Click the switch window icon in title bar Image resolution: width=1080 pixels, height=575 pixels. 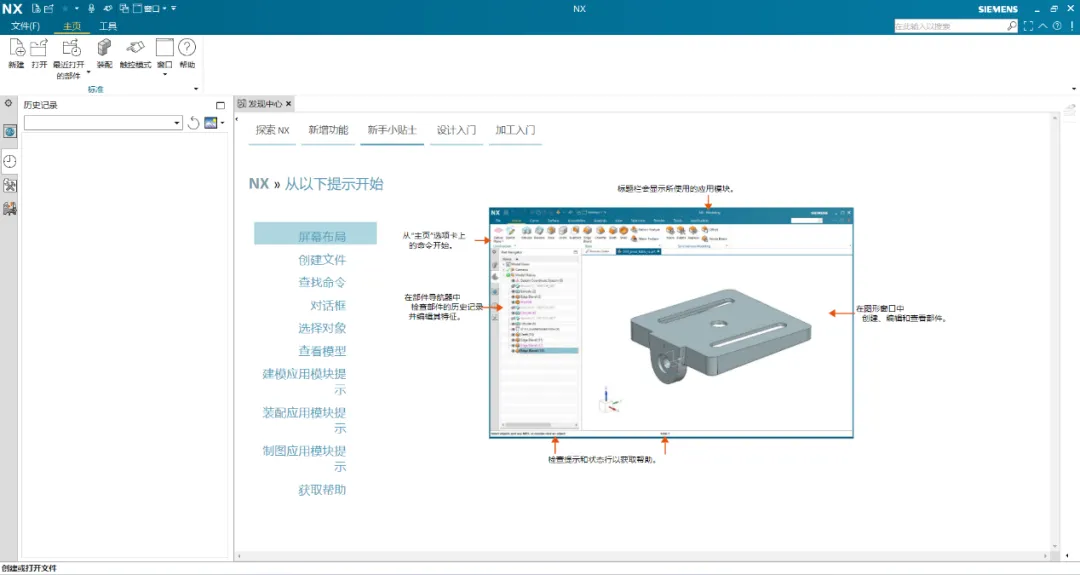(124, 9)
